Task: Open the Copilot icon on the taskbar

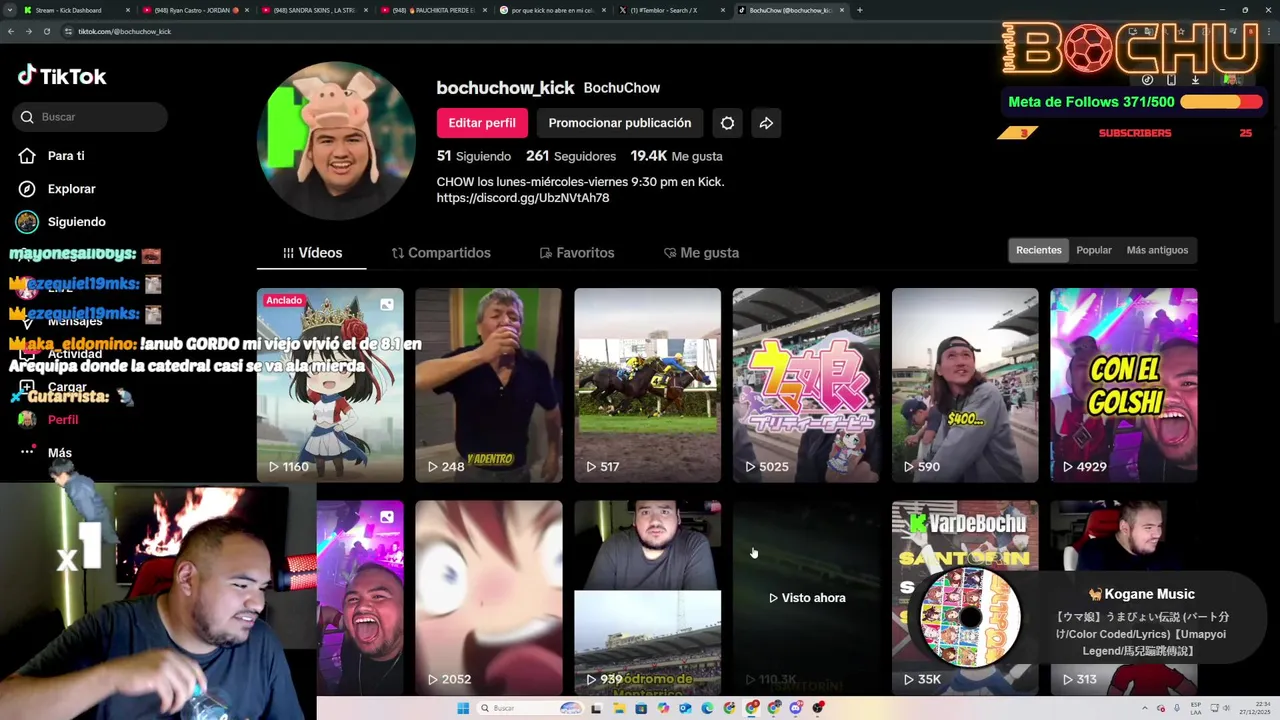Action: coord(663,708)
